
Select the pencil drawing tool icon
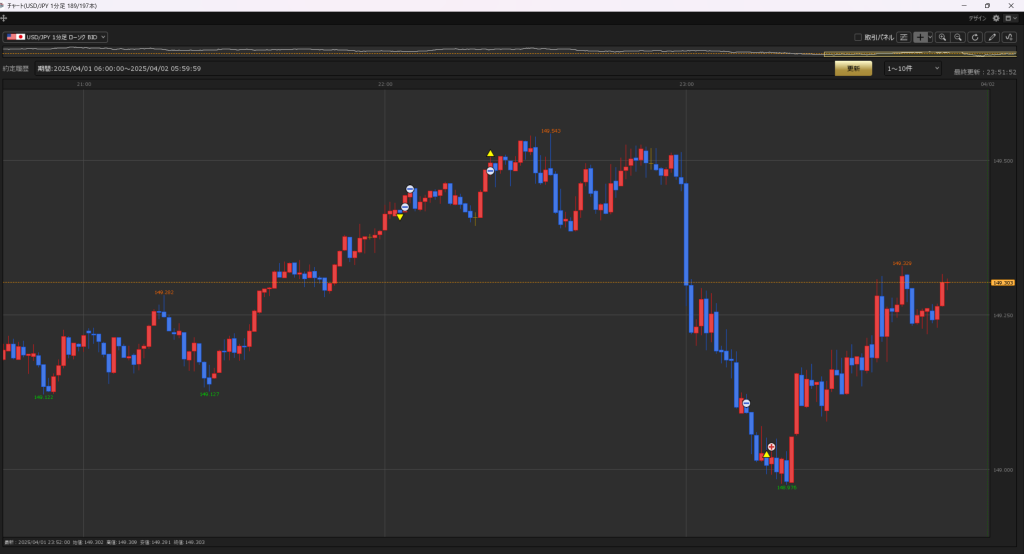tap(992, 37)
